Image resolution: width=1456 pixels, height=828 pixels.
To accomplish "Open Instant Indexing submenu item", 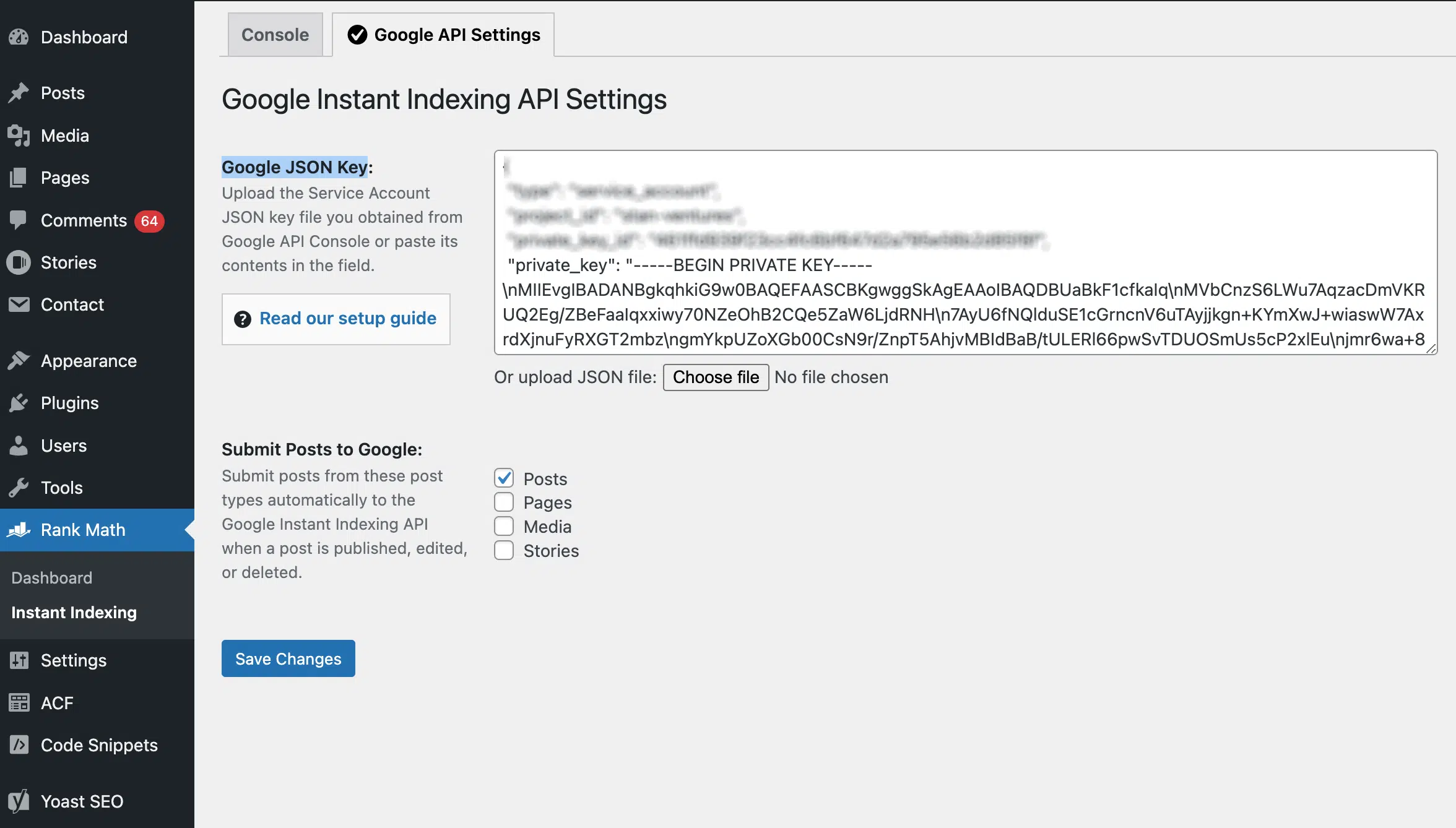I will [x=74, y=613].
